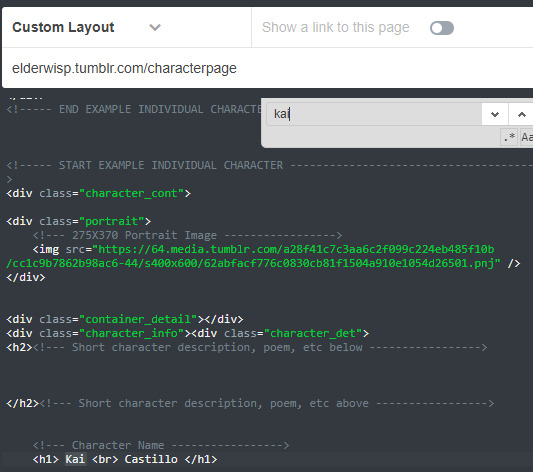Click the character_det class value
Viewport: 533px width, 472px height.
click(x=313, y=333)
